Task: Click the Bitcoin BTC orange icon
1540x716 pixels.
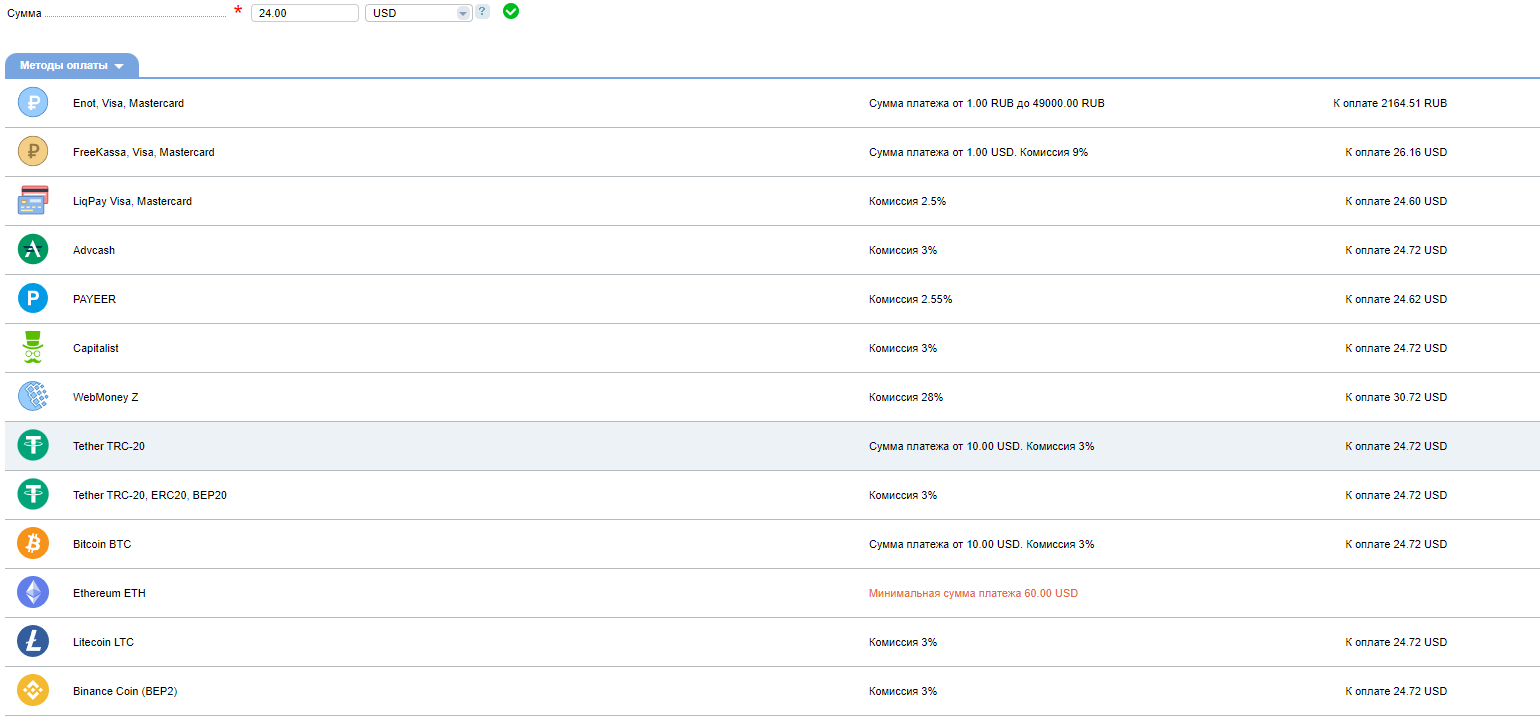Action: tap(33, 543)
